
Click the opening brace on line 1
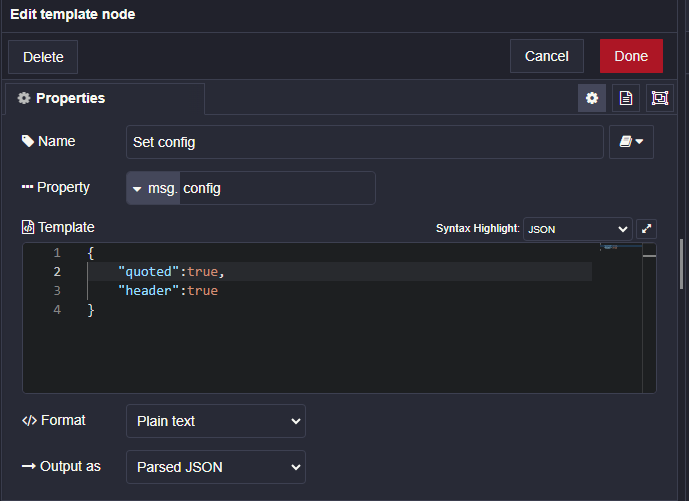click(x=91, y=253)
